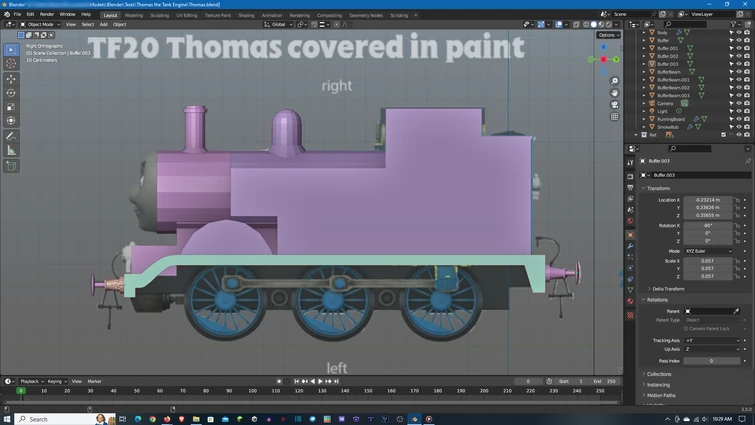Select the Scale tool
The height and width of the screenshot is (425, 755).
point(12,107)
